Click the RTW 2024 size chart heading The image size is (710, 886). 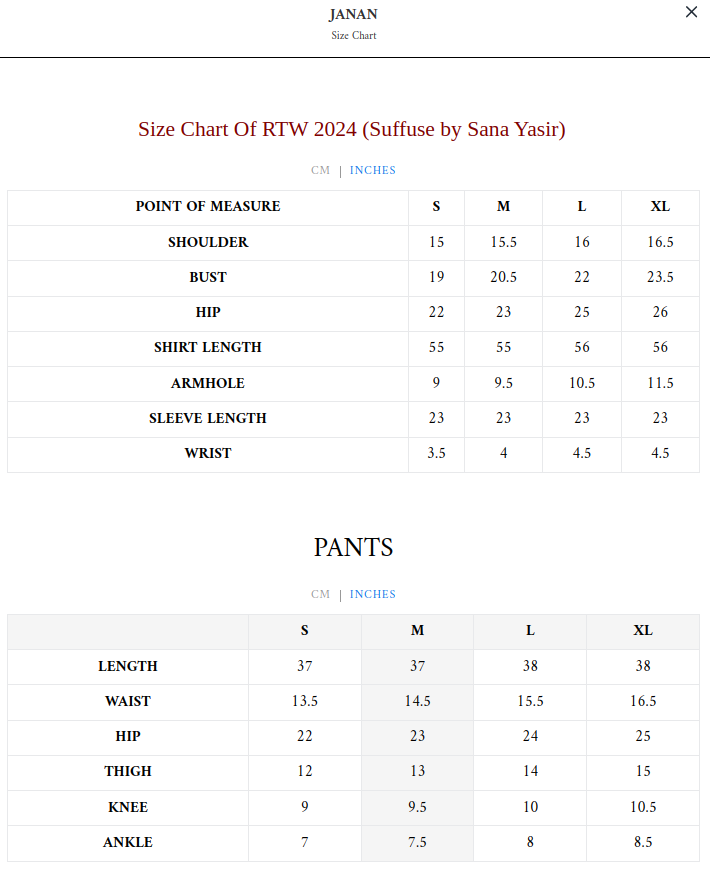click(x=352, y=129)
